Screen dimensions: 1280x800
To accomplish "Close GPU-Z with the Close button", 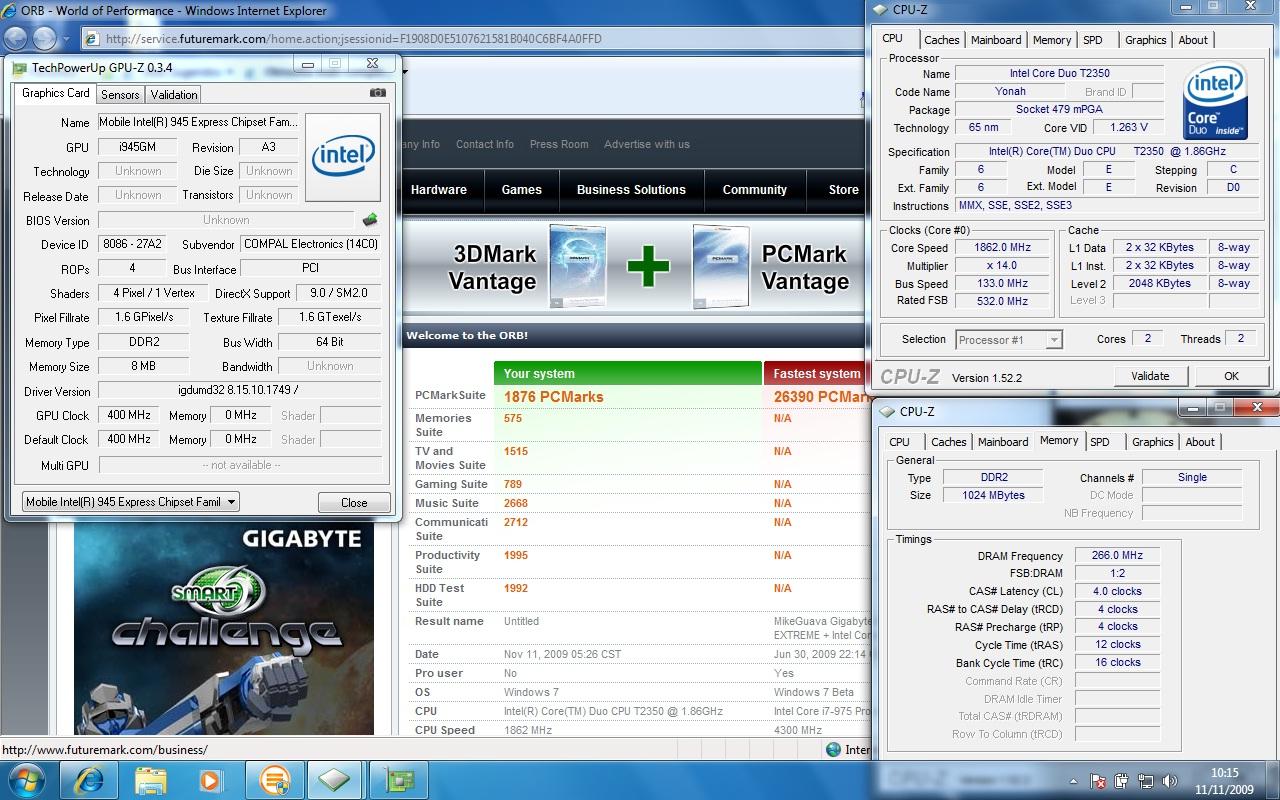I will [x=354, y=502].
